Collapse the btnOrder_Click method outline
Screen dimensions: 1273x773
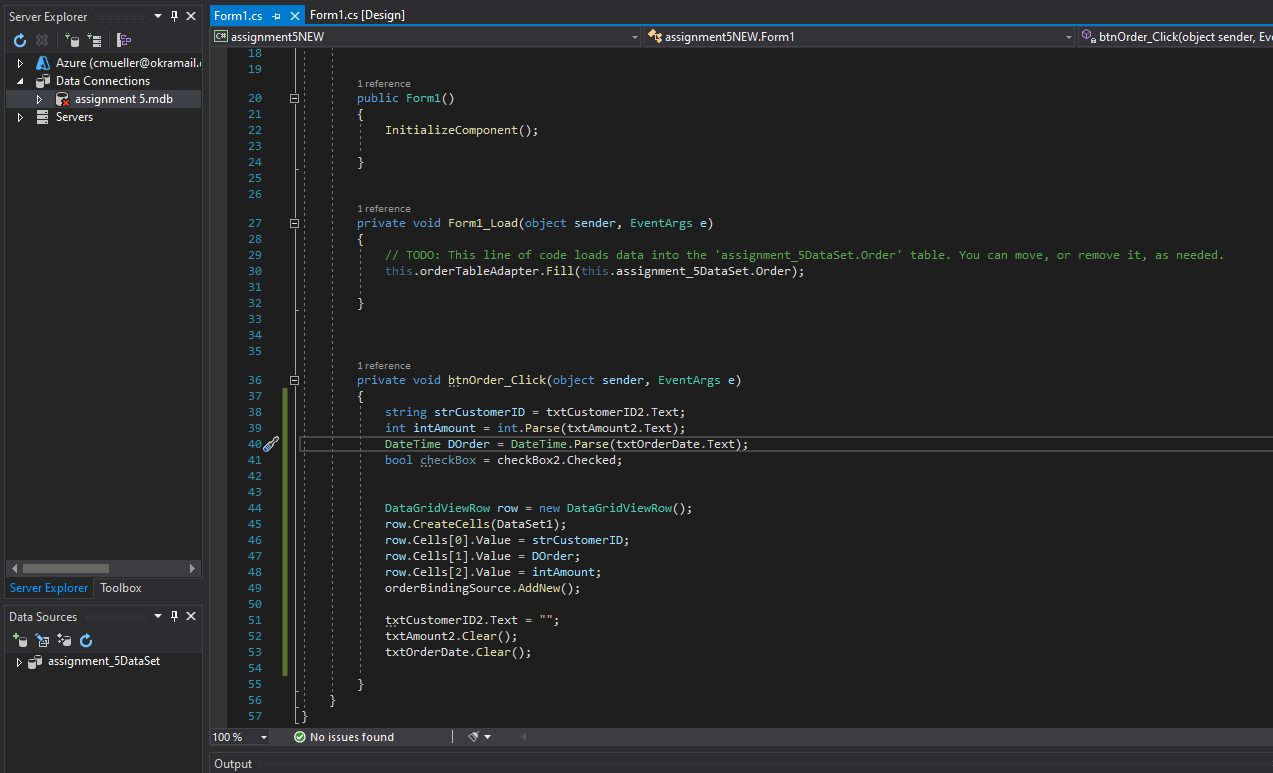(x=294, y=380)
